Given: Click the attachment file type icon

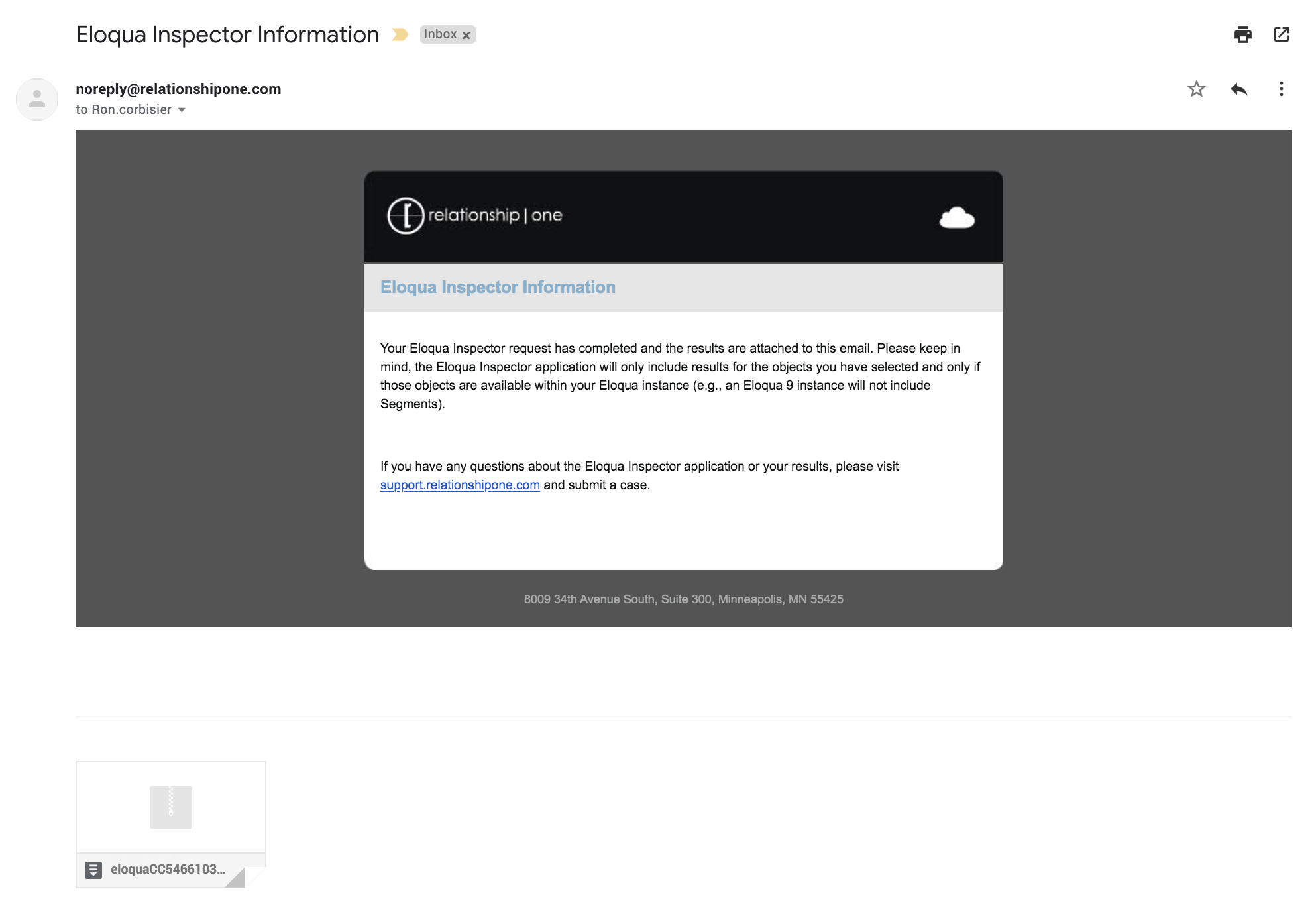Looking at the screenshot, I should tap(94, 870).
